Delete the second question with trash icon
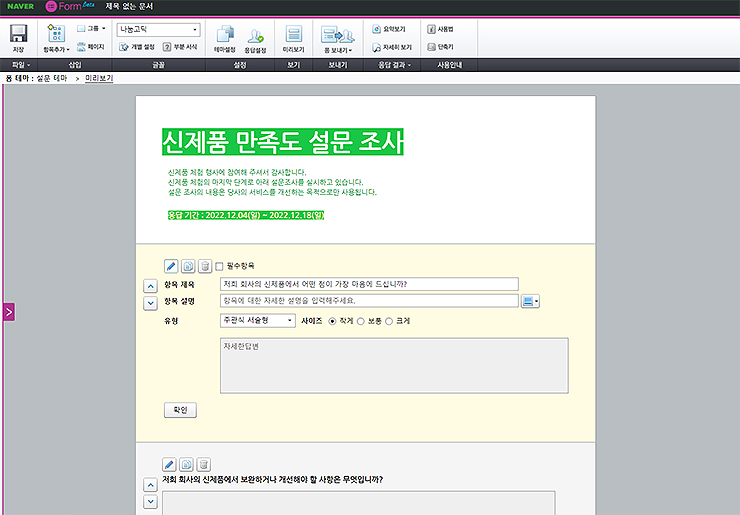740x515 pixels. (x=203, y=465)
